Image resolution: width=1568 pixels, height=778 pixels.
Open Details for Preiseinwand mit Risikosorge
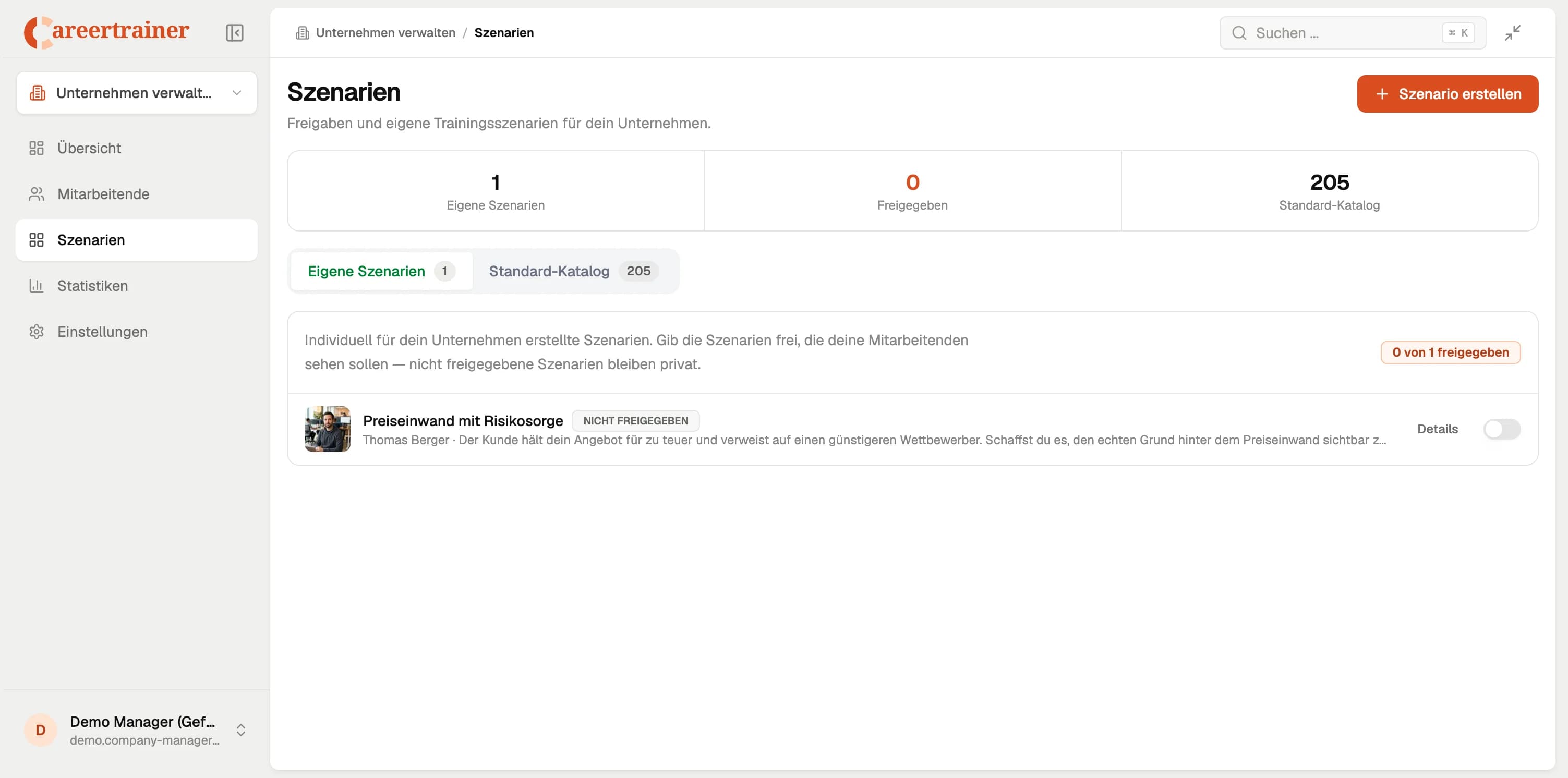(x=1437, y=429)
